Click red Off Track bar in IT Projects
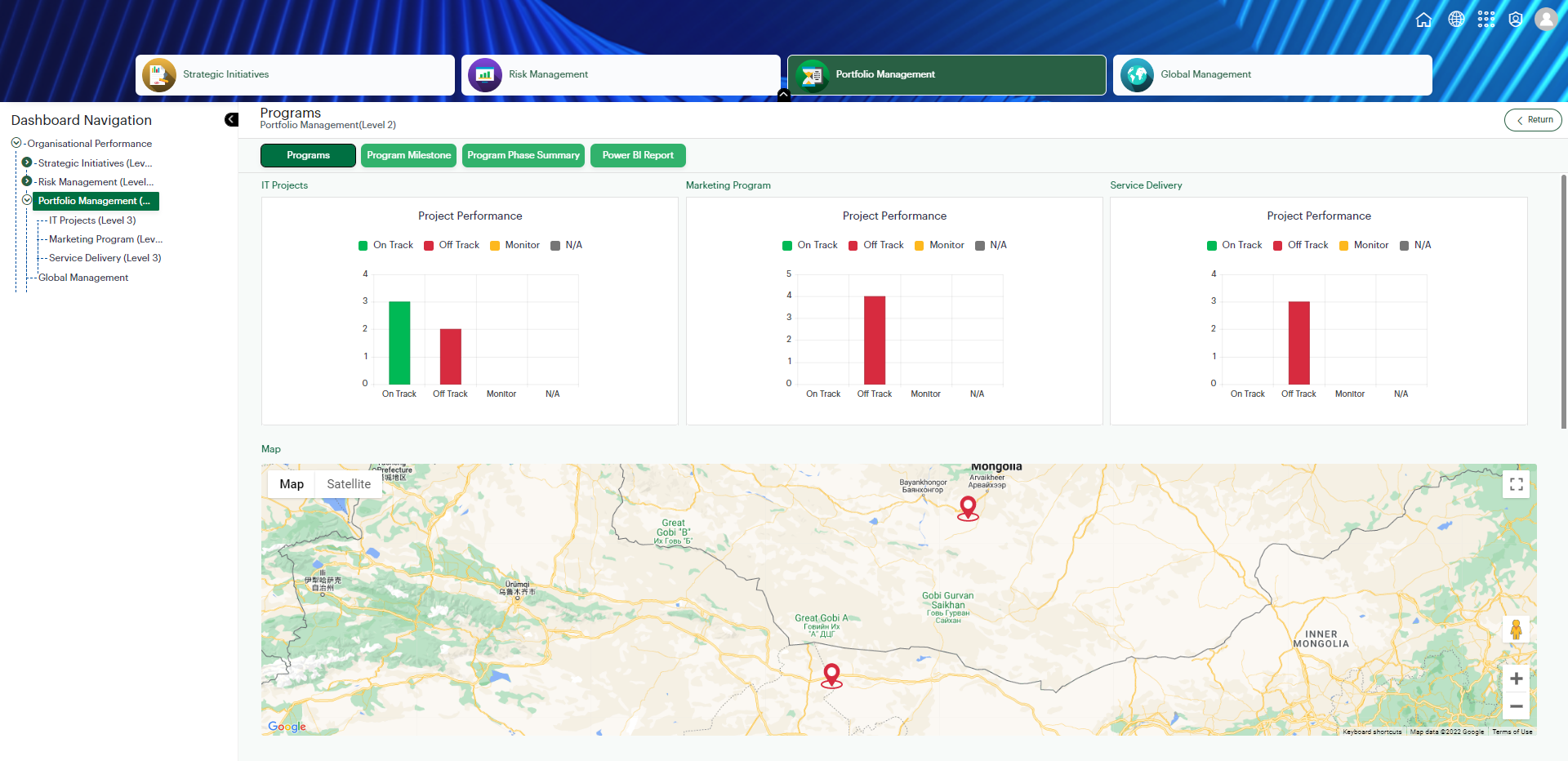 [x=451, y=357]
